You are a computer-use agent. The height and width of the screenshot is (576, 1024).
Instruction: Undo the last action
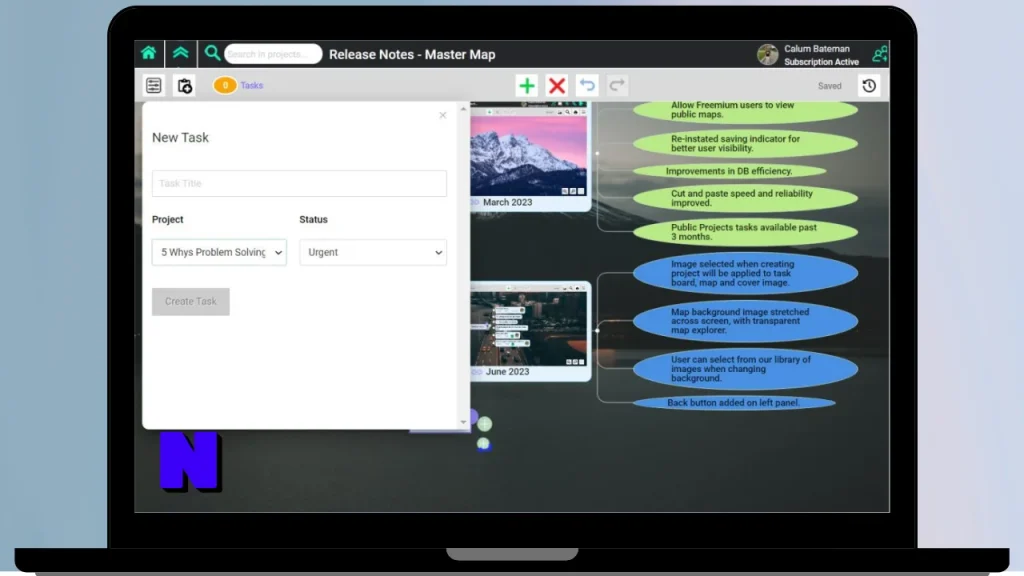click(x=587, y=86)
